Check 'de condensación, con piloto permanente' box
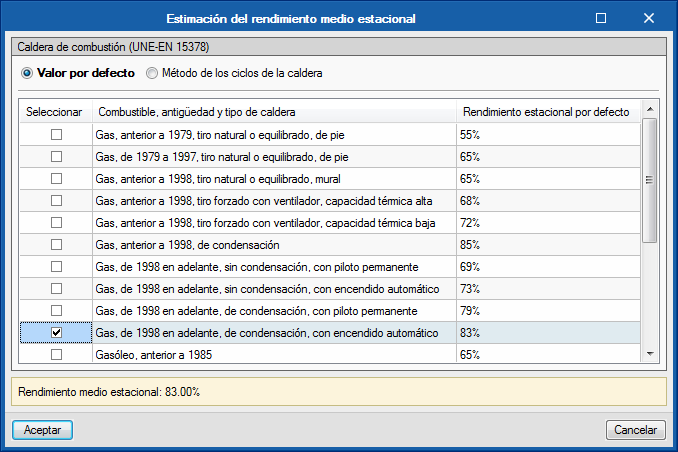This screenshot has width=678, height=452. [56, 311]
